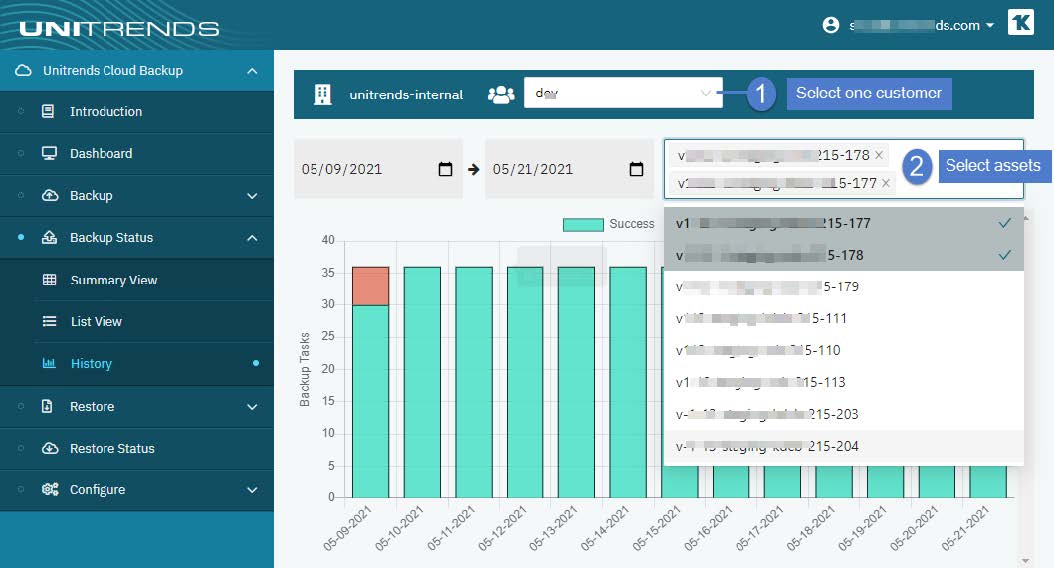Click the Backup cloud upload icon
Image resolution: width=1054 pixels, height=568 pixels.
tap(50, 196)
